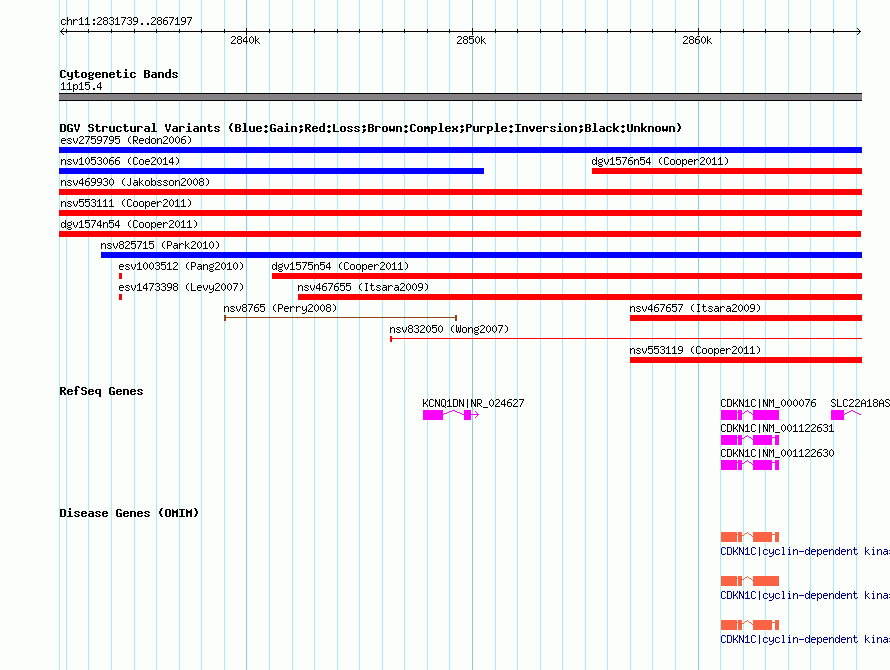Click the CDKN1C|NM_000076 label text
This screenshot has width=890, height=670.
769,403
